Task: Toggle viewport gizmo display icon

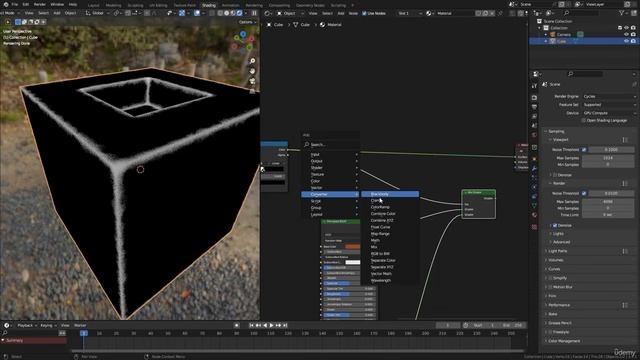Action: coord(182,13)
